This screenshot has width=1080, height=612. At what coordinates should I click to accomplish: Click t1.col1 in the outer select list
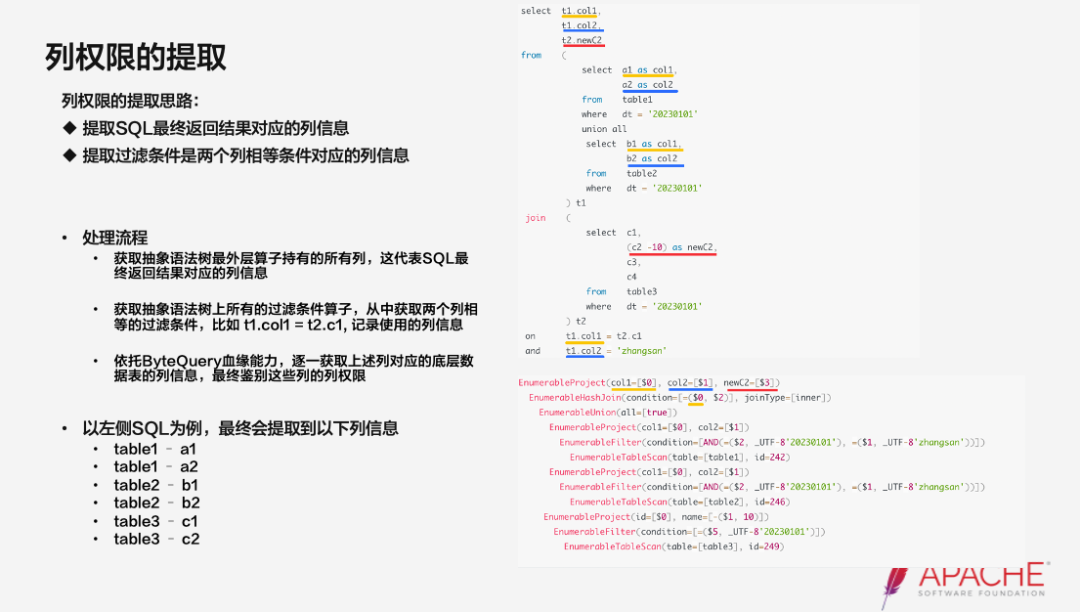(x=581, y=11)
